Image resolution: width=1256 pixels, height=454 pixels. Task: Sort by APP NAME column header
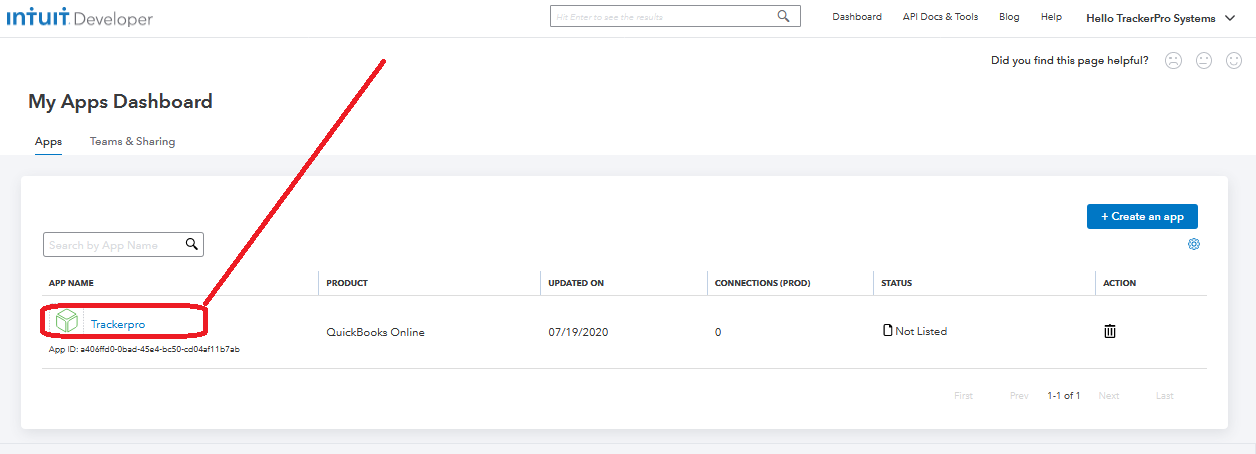[x=71, y=283]
